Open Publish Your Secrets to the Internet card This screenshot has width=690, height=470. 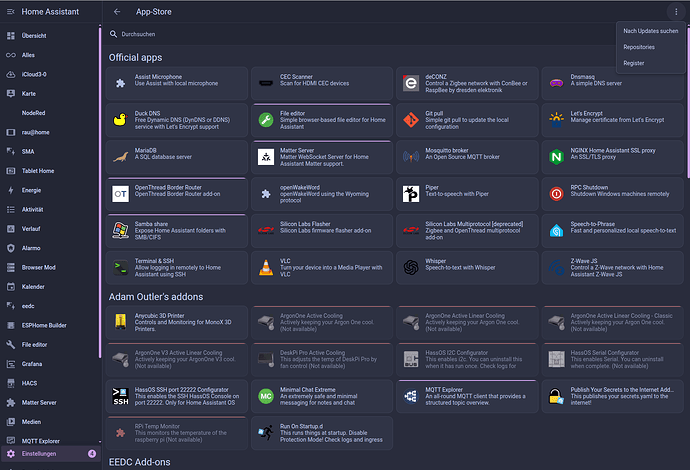[613, 396]
